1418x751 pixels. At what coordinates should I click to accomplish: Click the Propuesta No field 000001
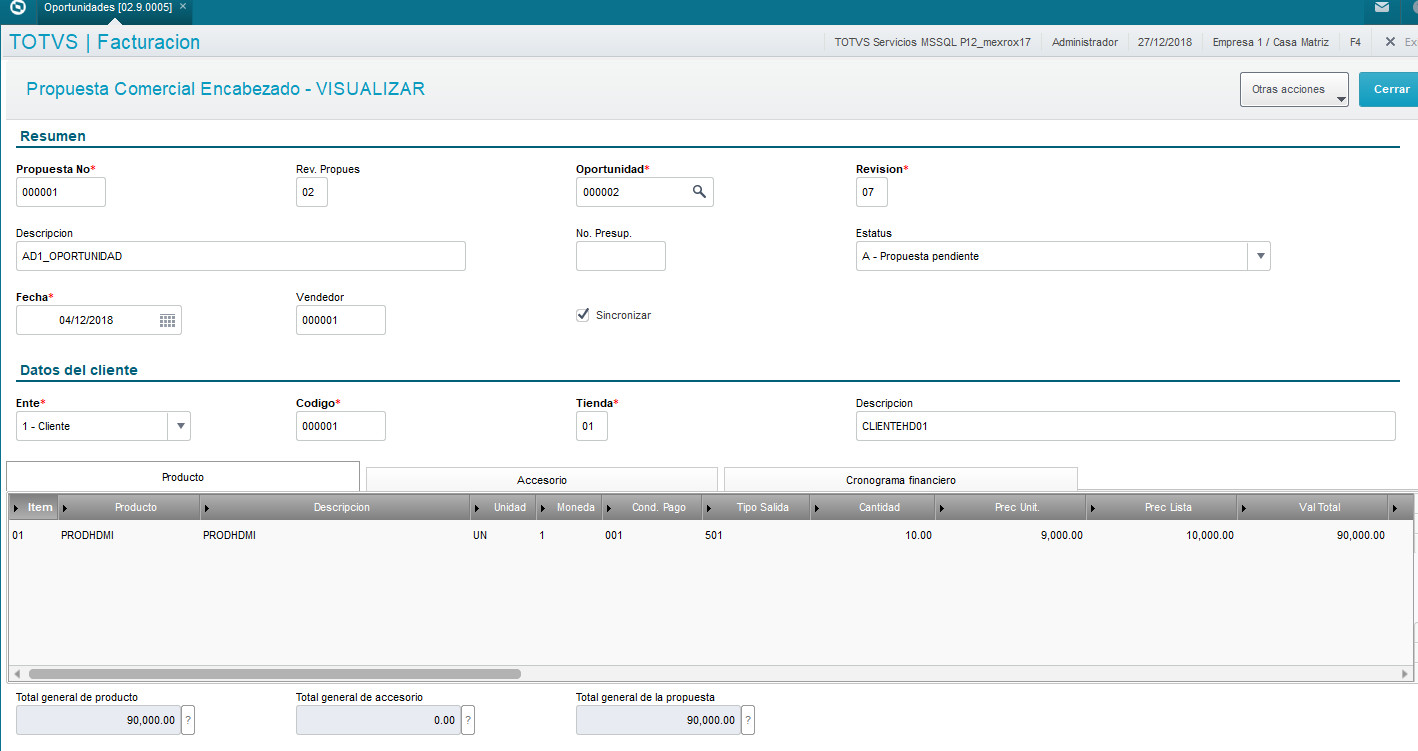point(61,192)
